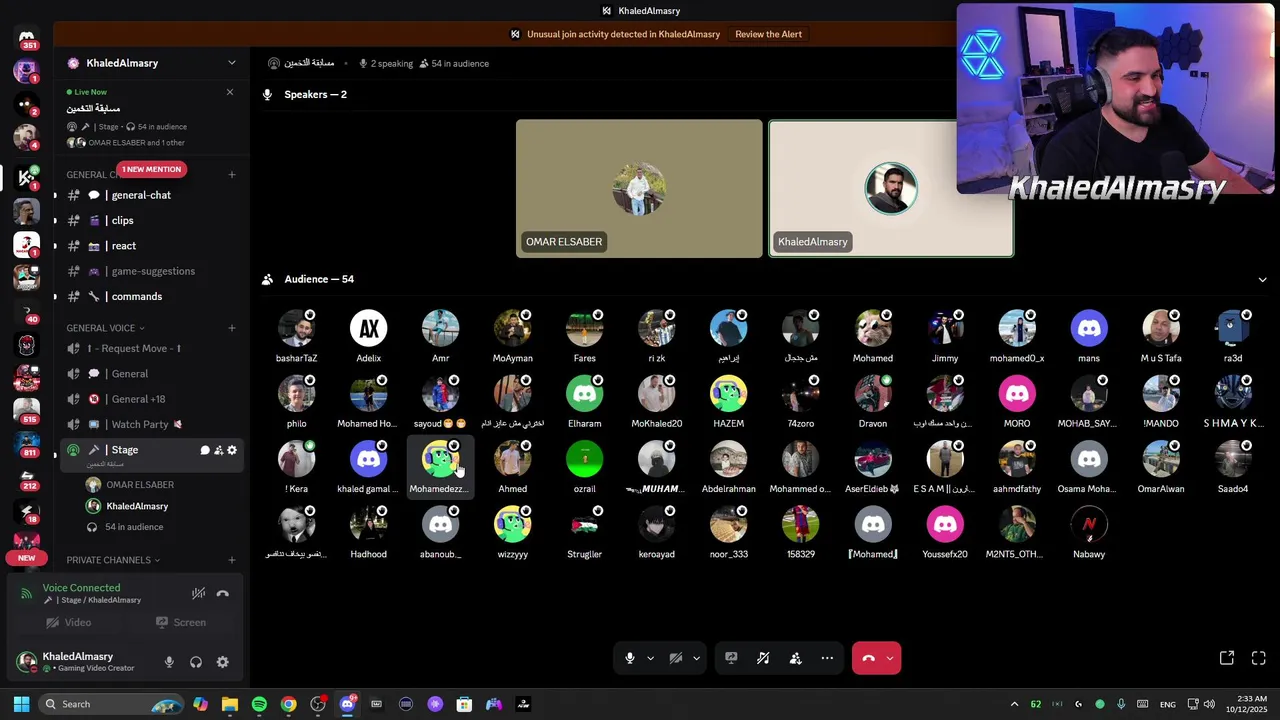Open the volume control in system tray

(1209, 704)
